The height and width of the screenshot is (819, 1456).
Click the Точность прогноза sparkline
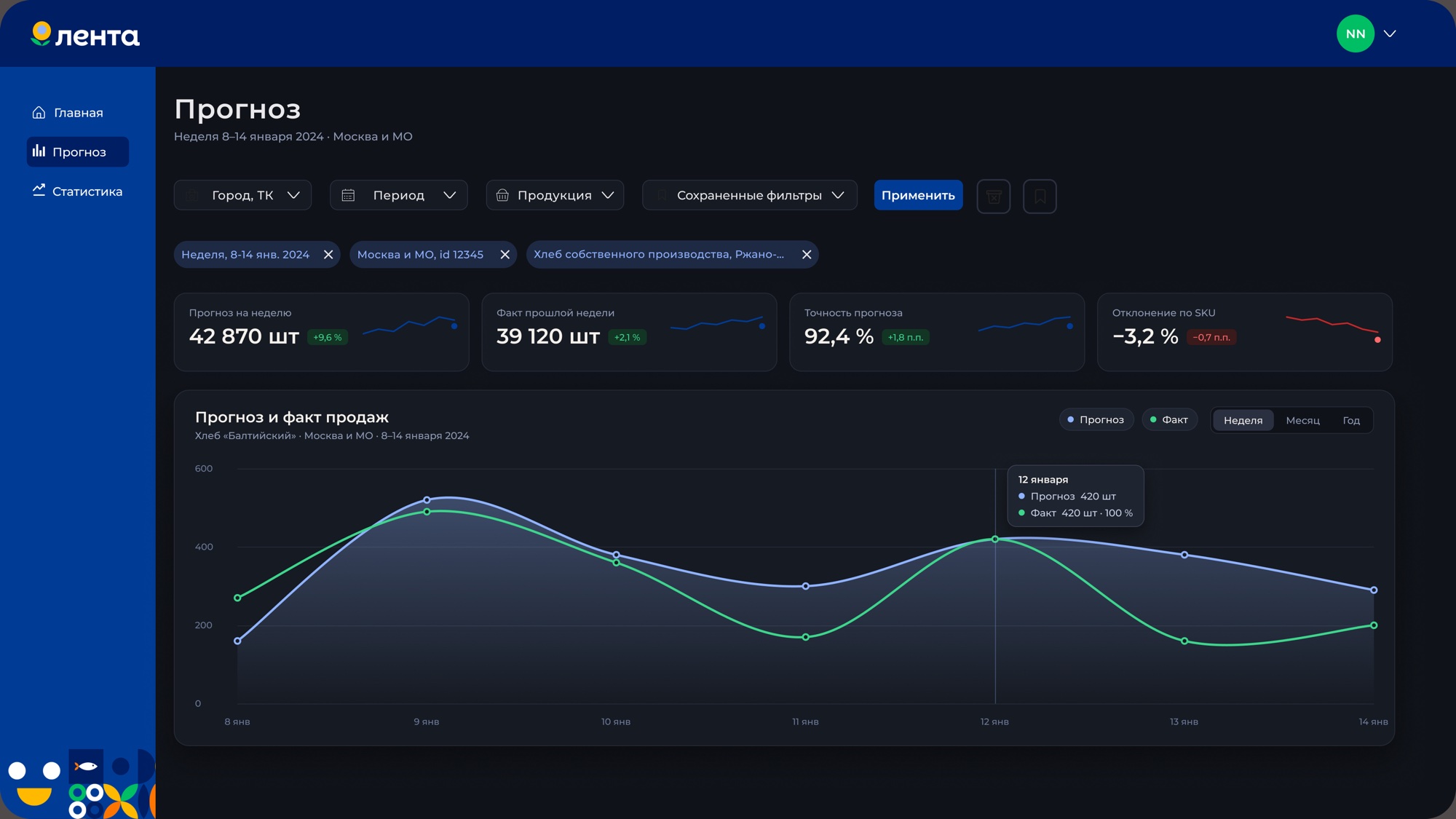pyautogui.click(x=1026, y=324)
